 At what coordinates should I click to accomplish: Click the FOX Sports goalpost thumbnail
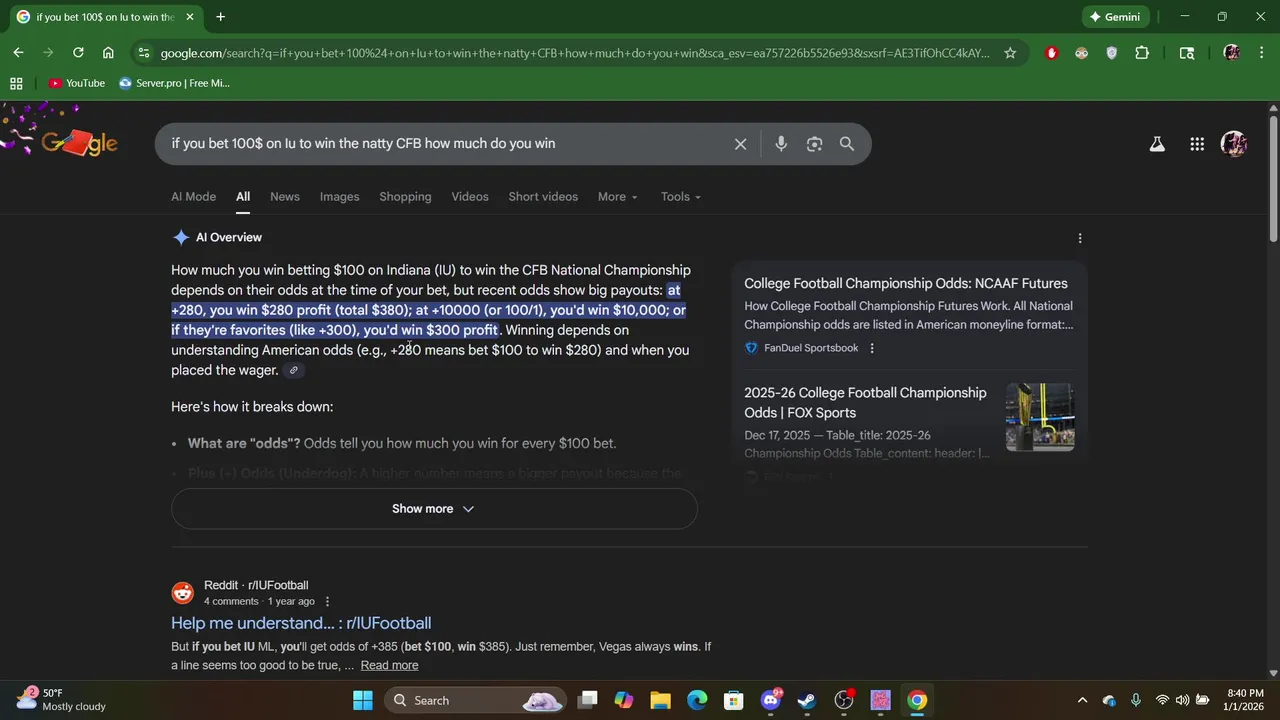(x=1040, y=417)
